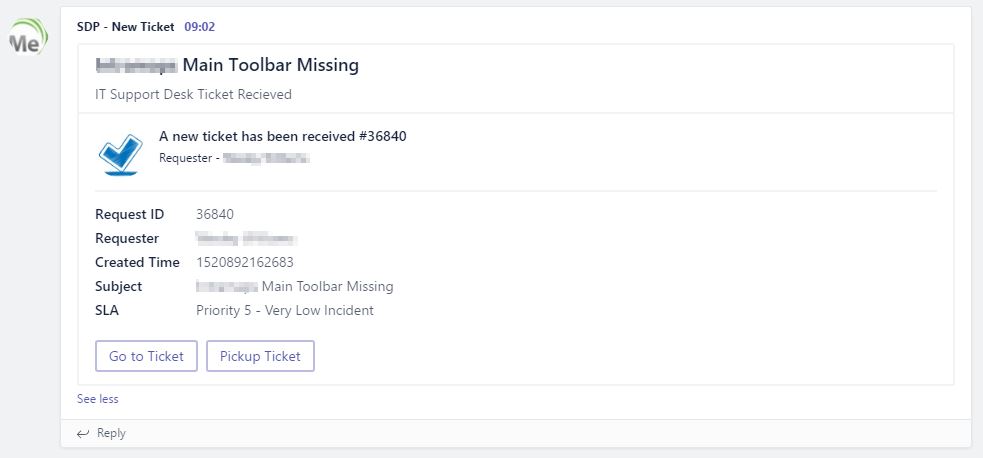Click the new ticket received #36840 heading
The image size is (983, 458).
coord(283,136)
